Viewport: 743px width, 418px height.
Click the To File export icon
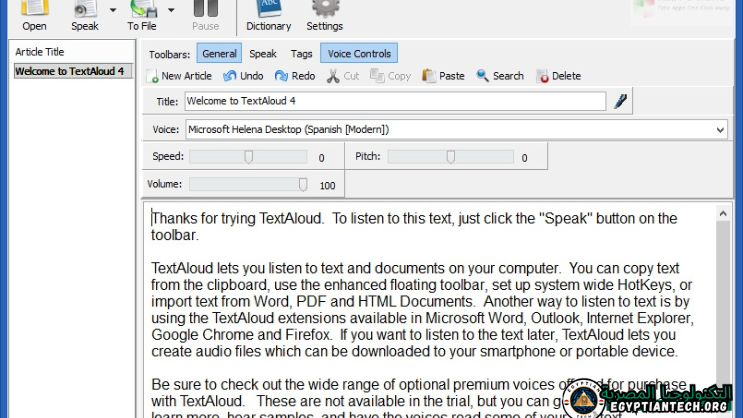pos(143,8)
